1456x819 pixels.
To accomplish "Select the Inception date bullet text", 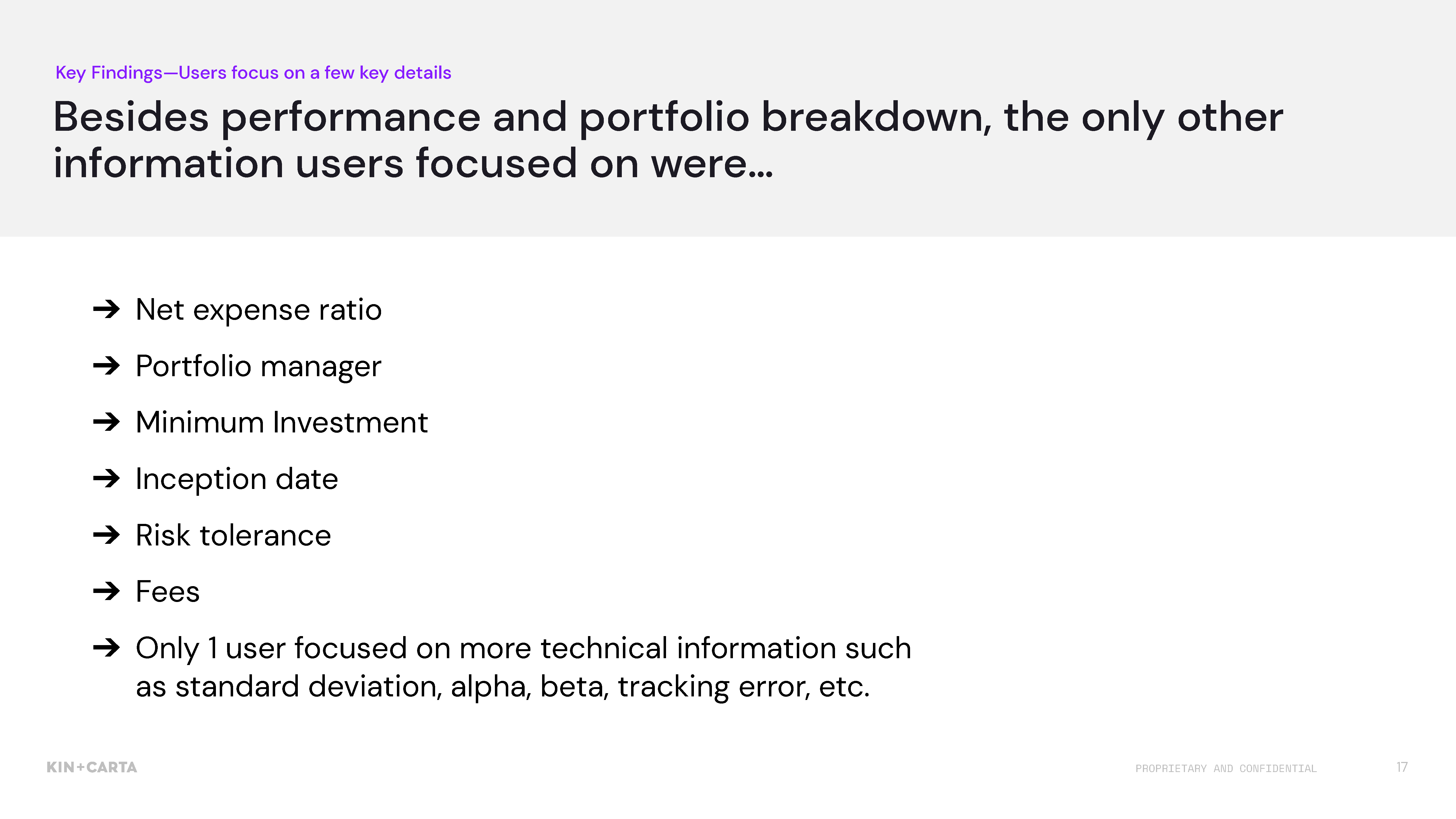I will click(x=237, y=479).
